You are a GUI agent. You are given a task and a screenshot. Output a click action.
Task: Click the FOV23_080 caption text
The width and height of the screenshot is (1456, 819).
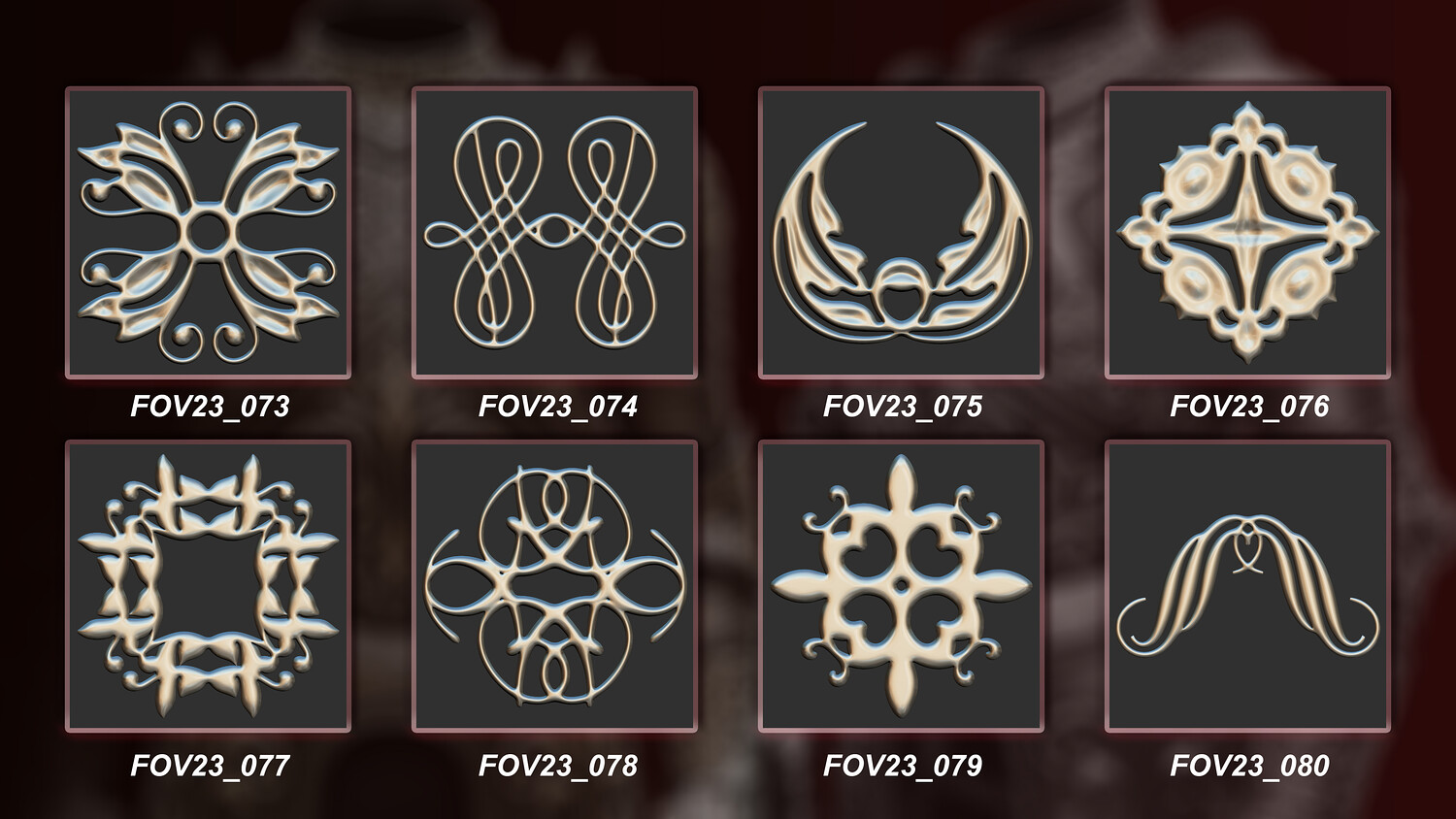1249,766
